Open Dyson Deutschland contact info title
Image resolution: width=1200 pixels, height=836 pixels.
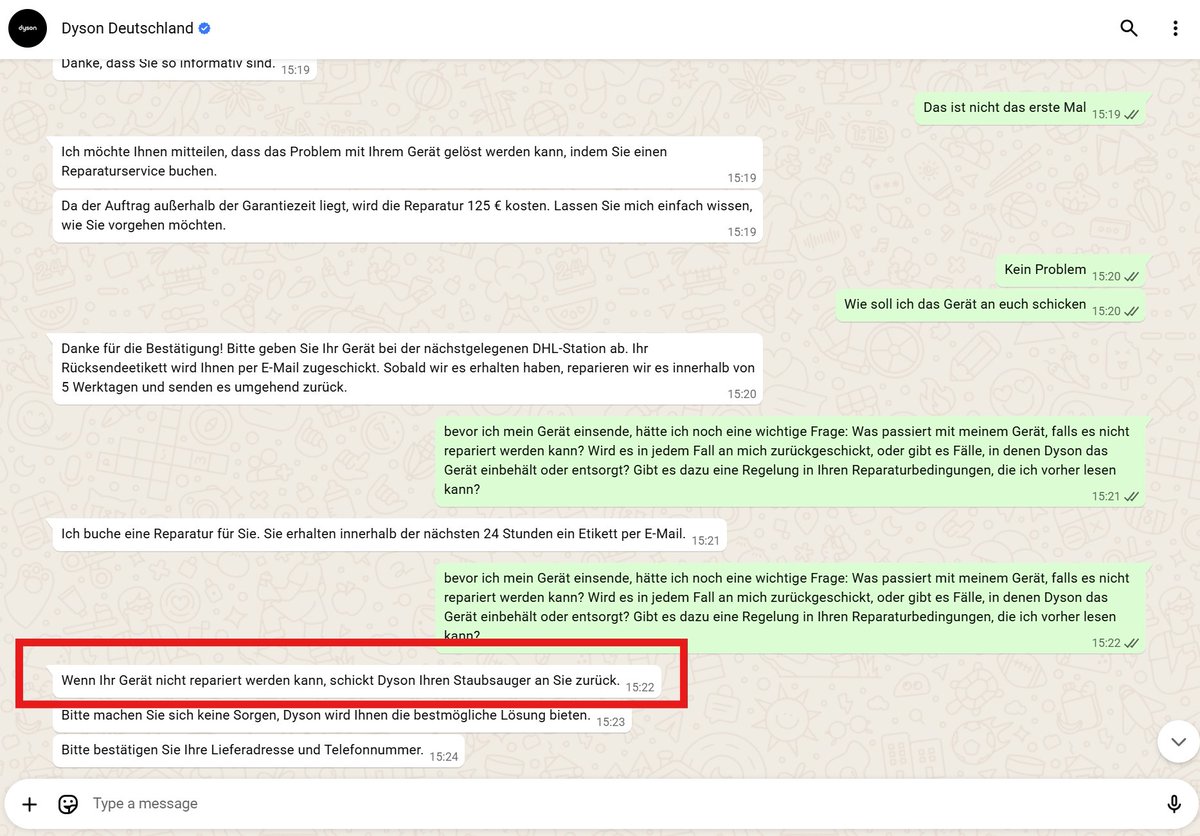127,28
